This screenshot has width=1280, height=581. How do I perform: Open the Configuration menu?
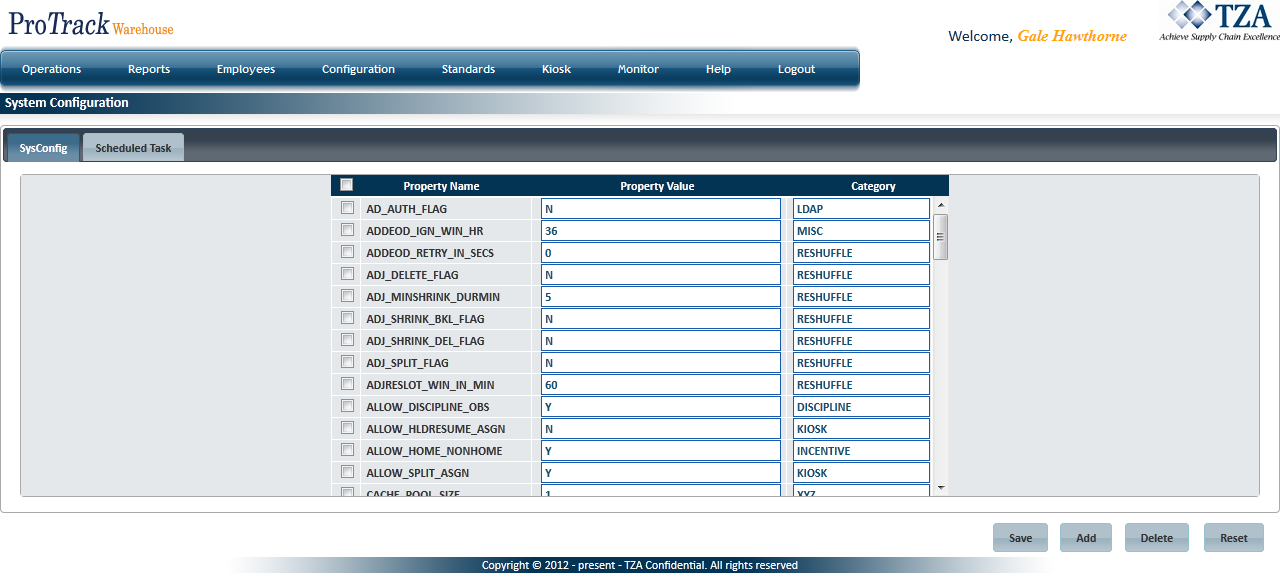click(358, 69)
